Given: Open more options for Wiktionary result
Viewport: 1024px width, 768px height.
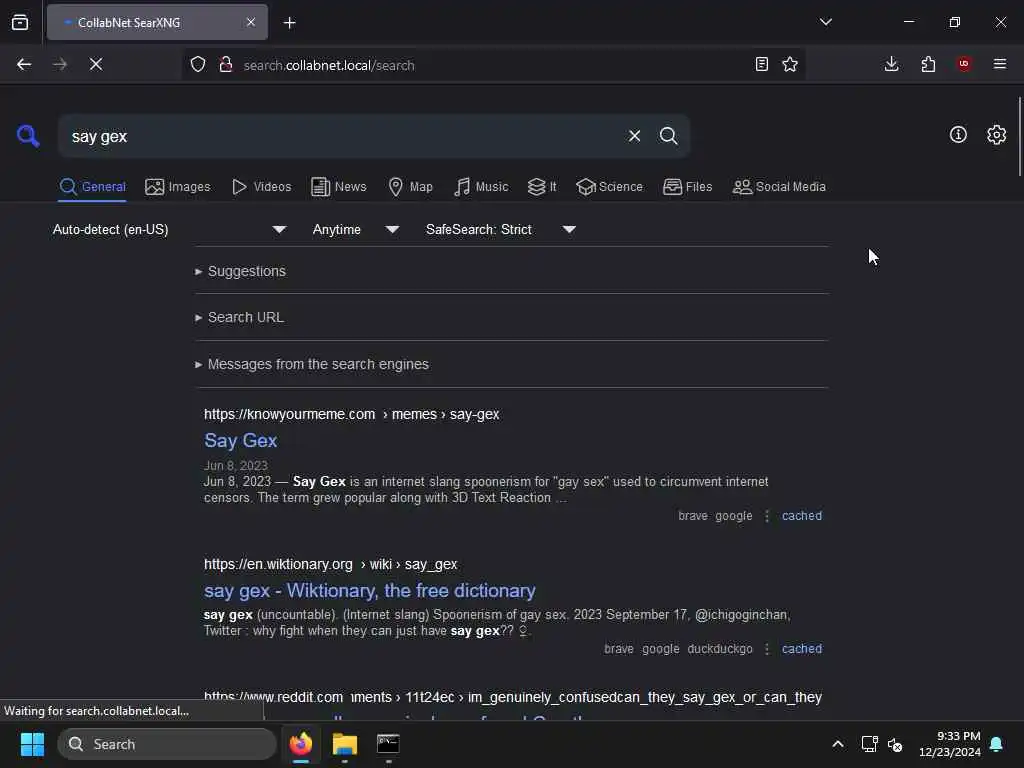Looking at the screenshot, I should pos(767,649).
